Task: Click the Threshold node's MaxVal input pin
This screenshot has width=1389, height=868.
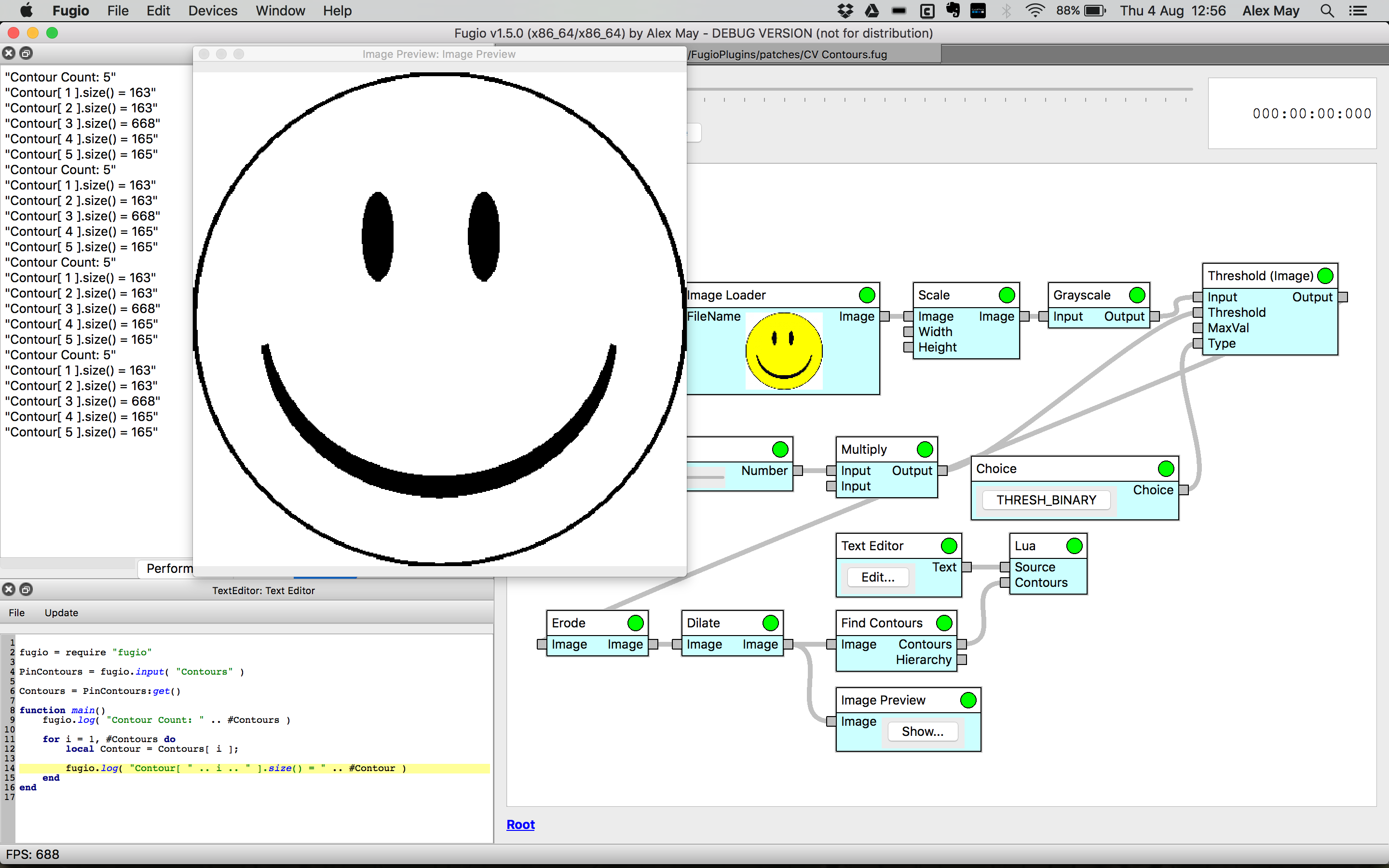Action: [1198, 328]
